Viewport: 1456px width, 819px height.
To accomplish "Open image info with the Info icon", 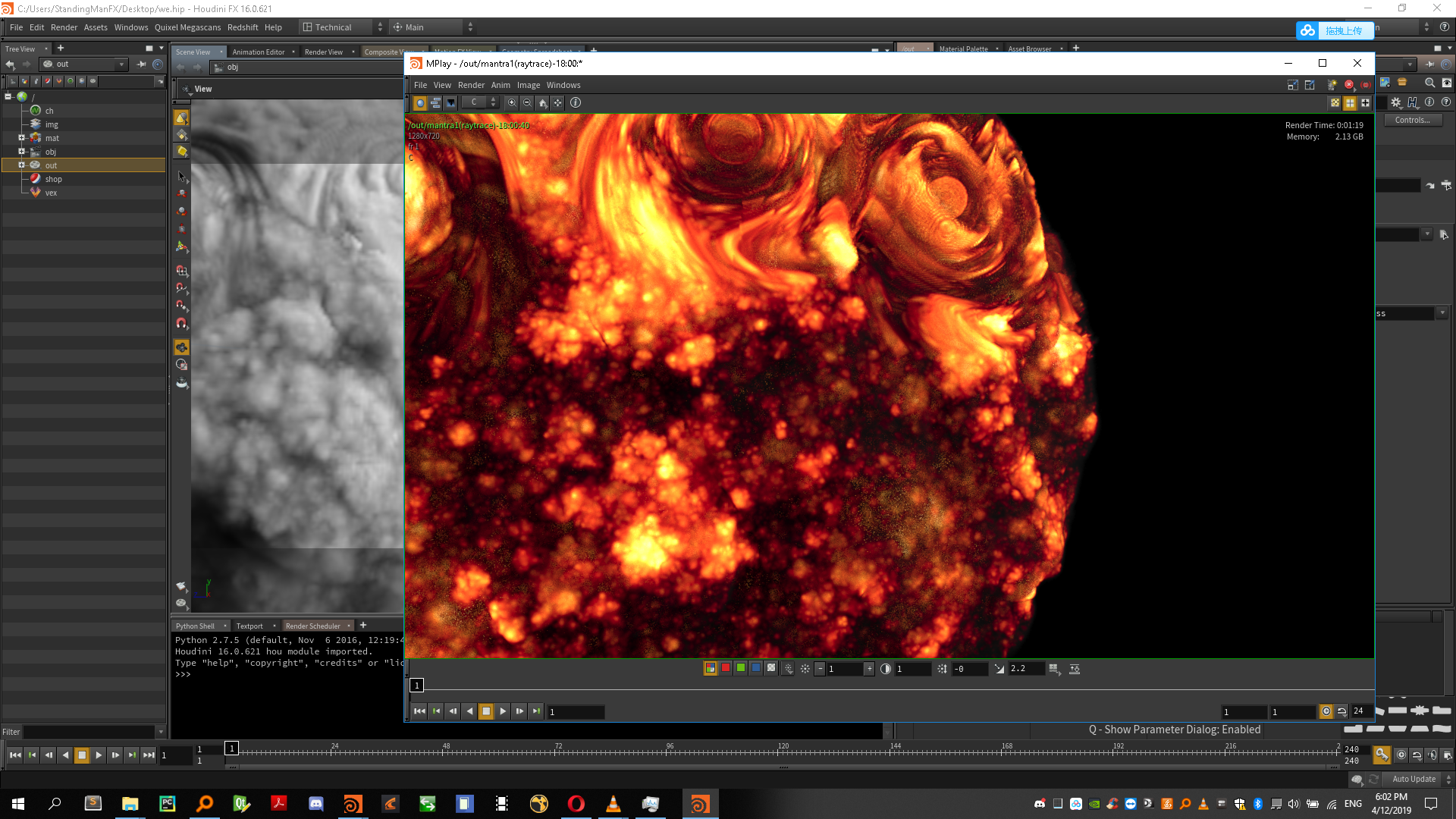I will pyautogui.click(x=576, y=102).
